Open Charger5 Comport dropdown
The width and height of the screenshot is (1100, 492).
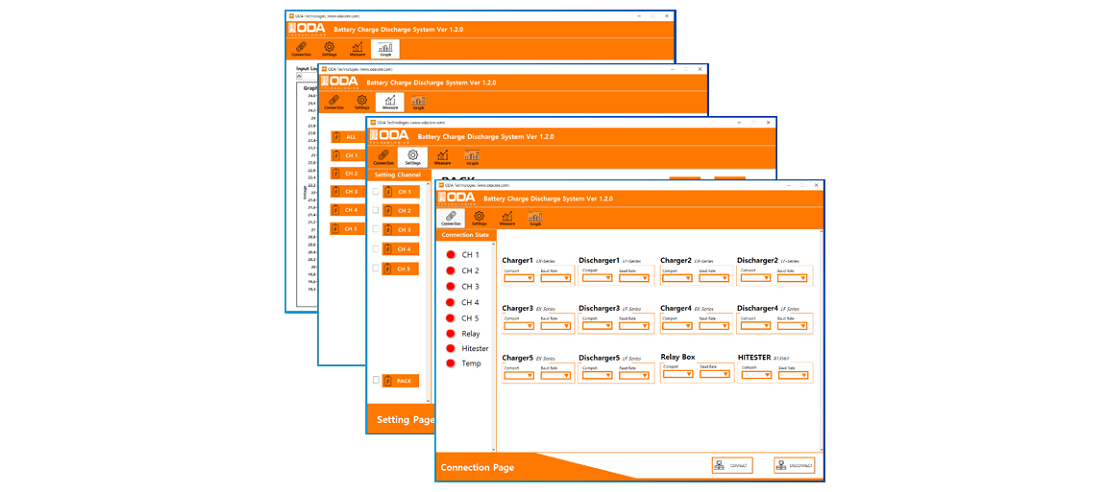coord(519,375)
